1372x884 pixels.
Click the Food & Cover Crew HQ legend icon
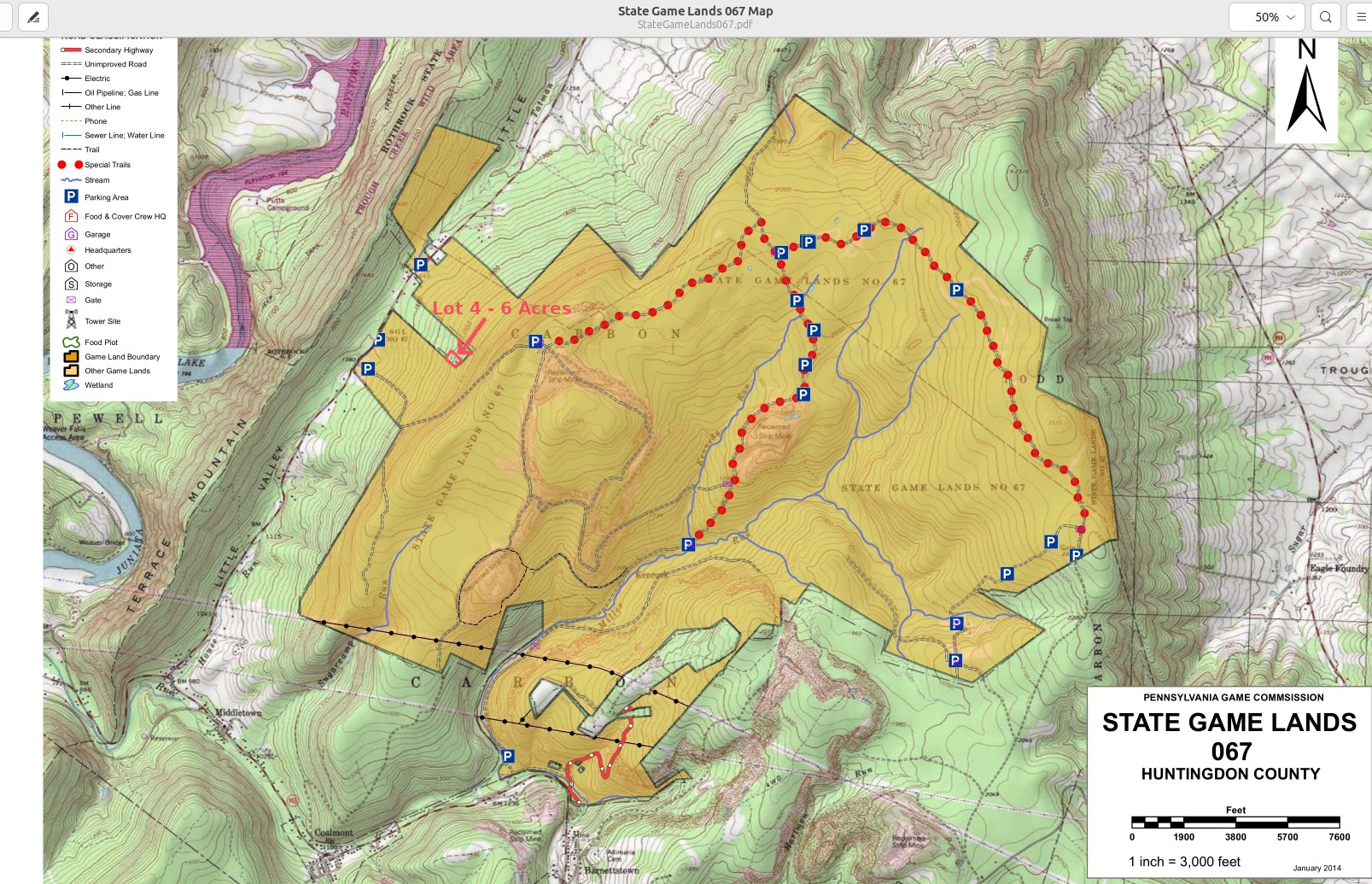71,216
